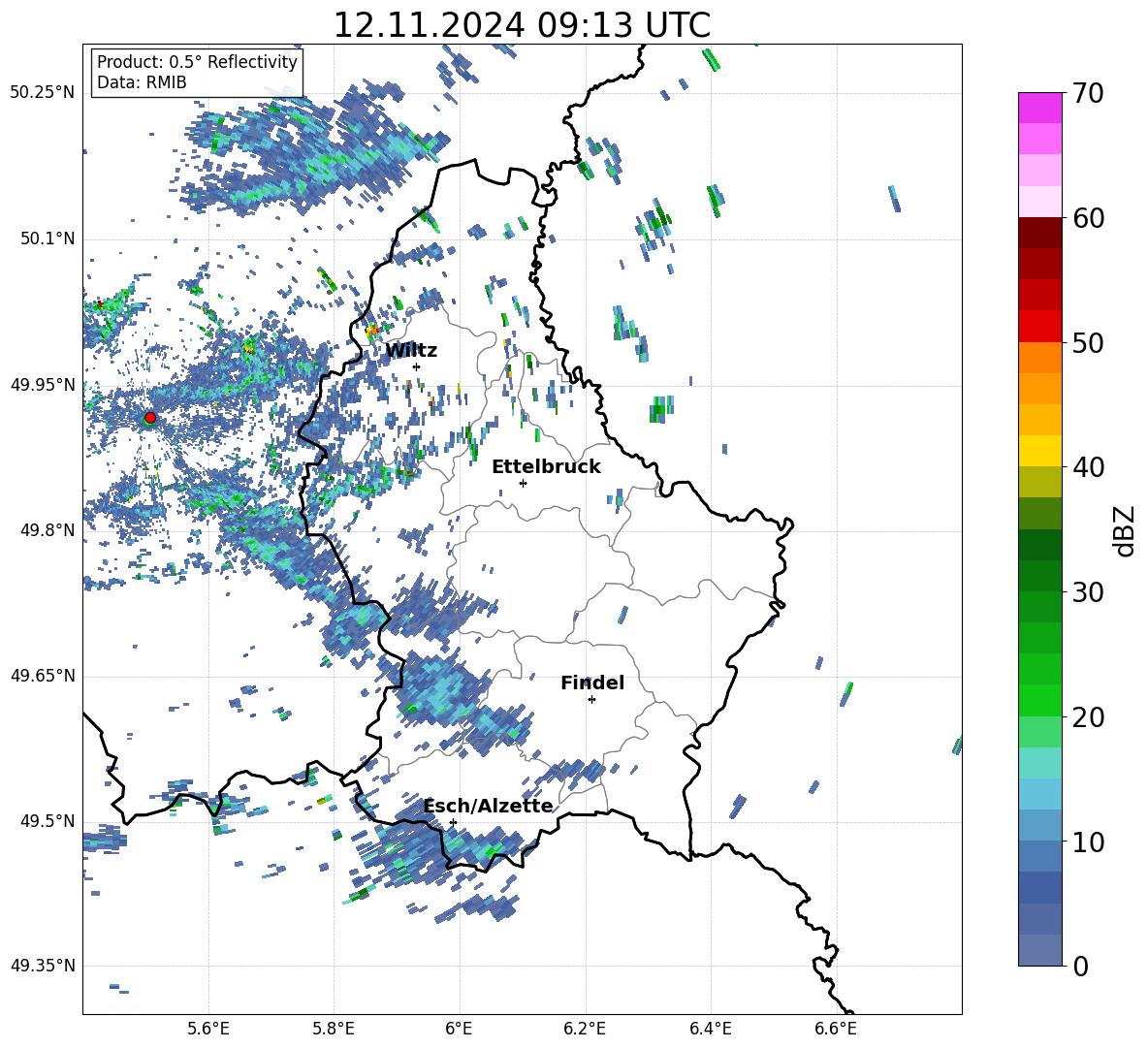Image resolution: width=1148 pixels, height=1048 pixels.
Task: Click the title '12.11.2024 09:13 UTC'
Action: coord(522,25)
